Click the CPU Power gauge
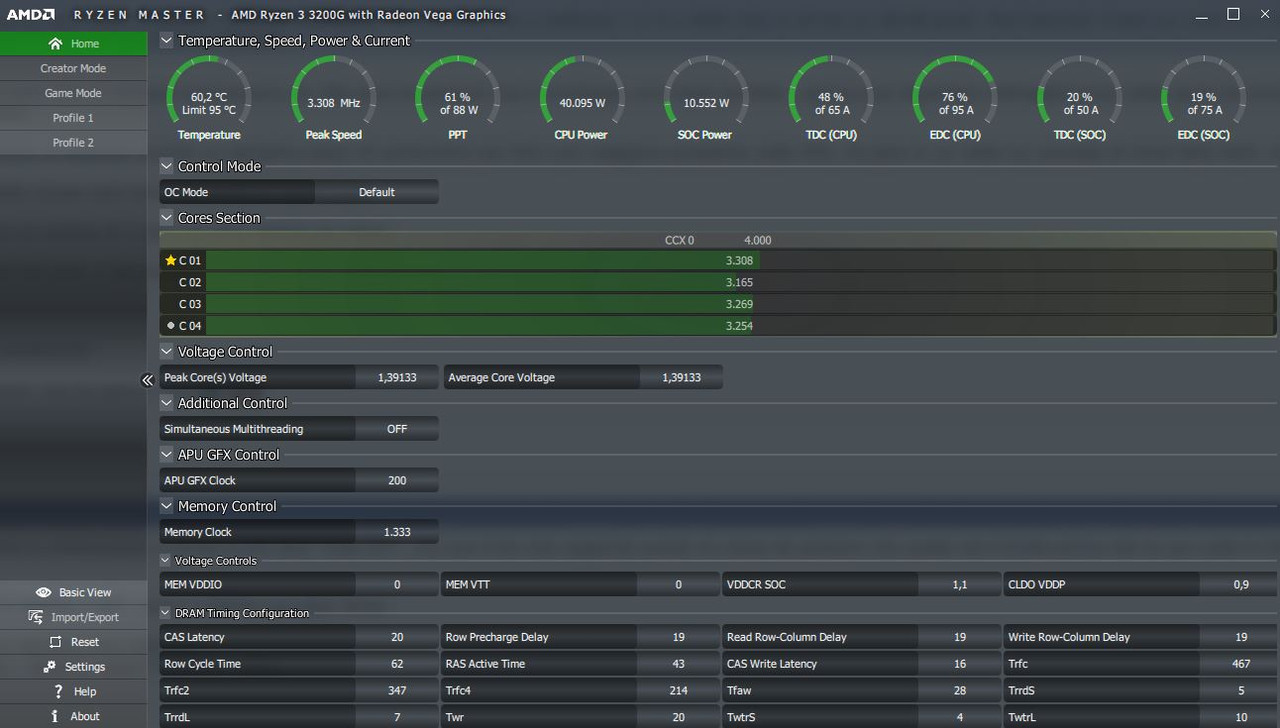The height and width of the screenshot is (728, 1280). (x=582, y=98)
